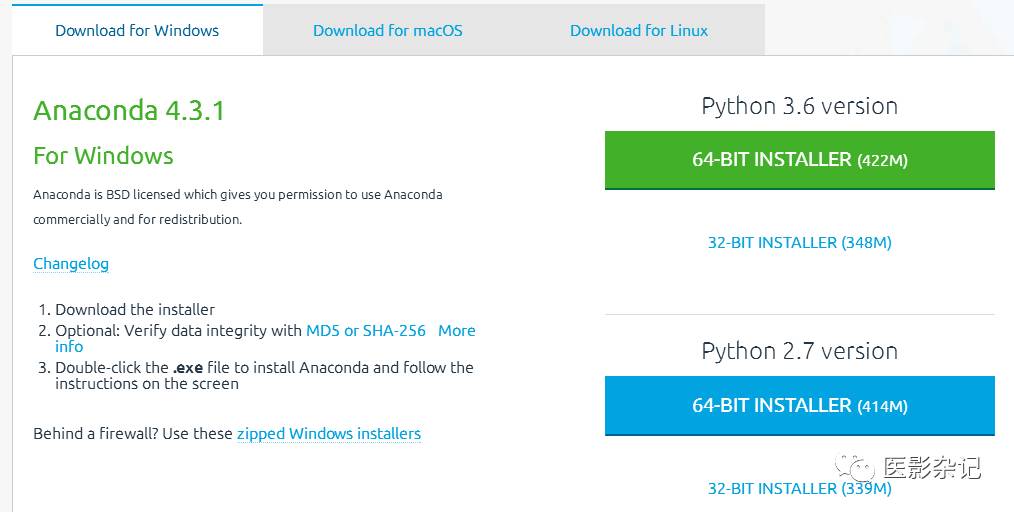The image size is (1014, 512).
Task: Click the green For Windows heading
Action: pos(103,156)
